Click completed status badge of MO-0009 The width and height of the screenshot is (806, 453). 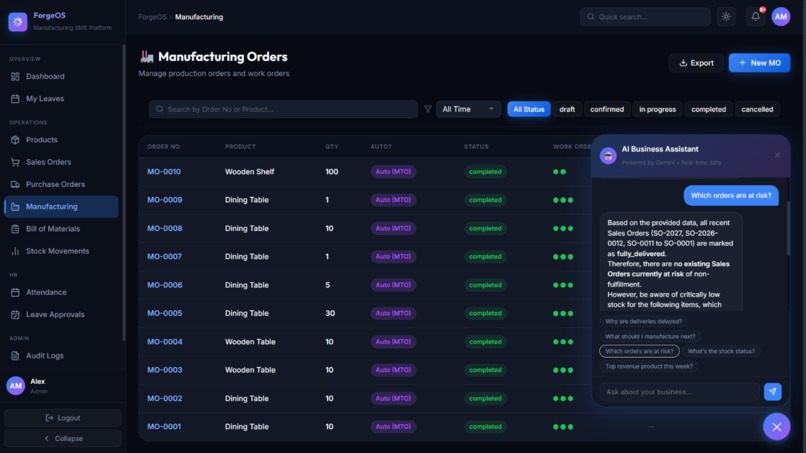(x=485, y=200)
